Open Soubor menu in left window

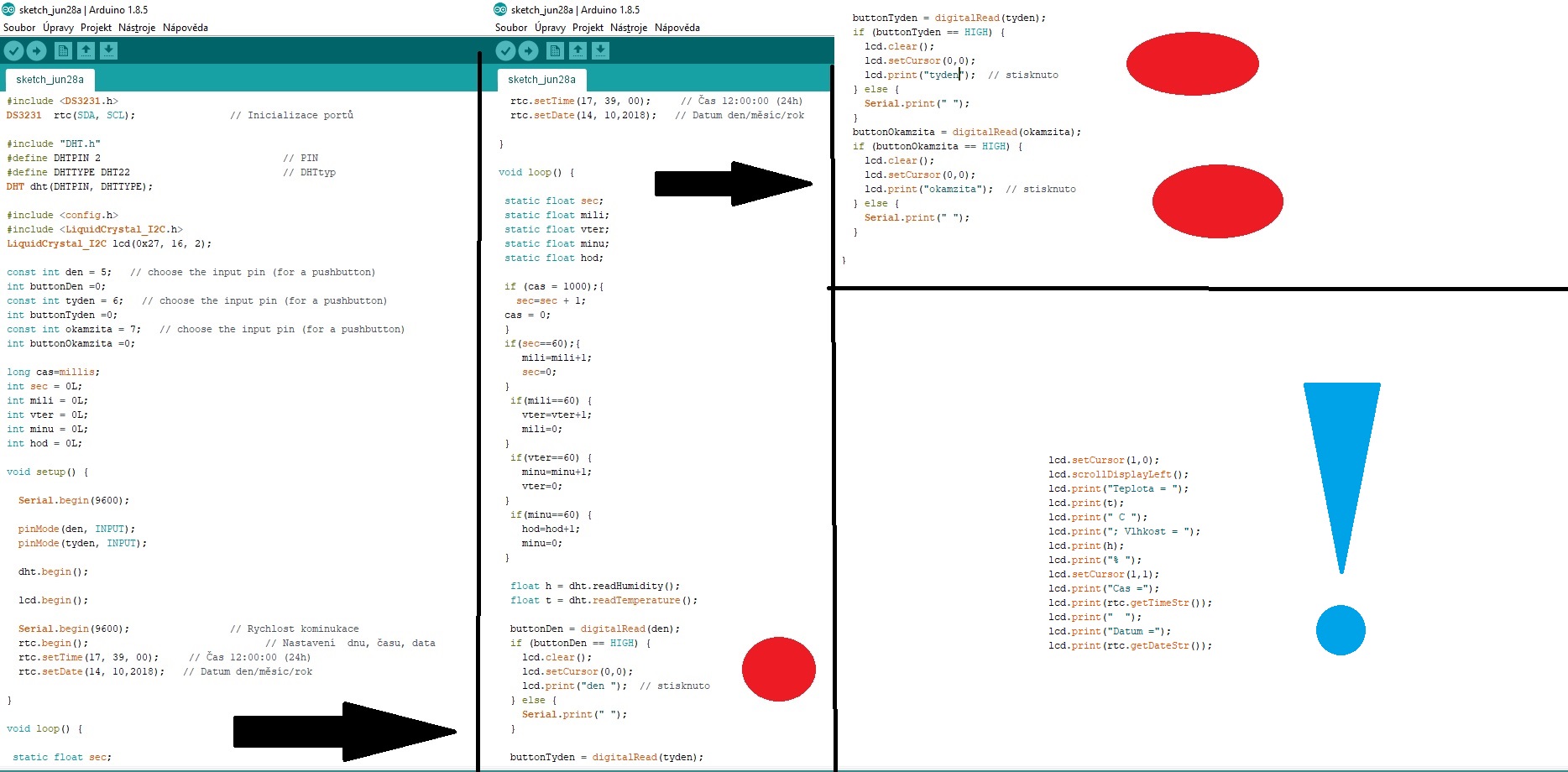19,28
